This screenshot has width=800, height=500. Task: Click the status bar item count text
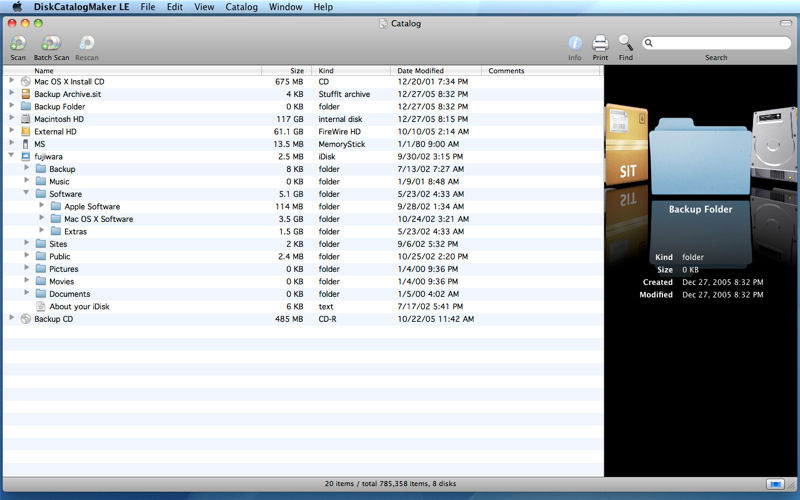[x=390, y=484]
